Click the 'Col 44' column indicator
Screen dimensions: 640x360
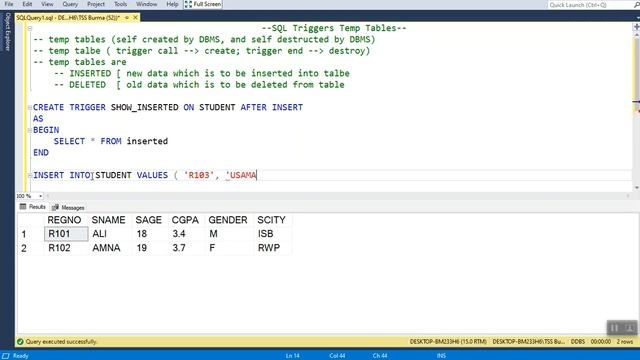pyautogui.click(x=337, y=356)
